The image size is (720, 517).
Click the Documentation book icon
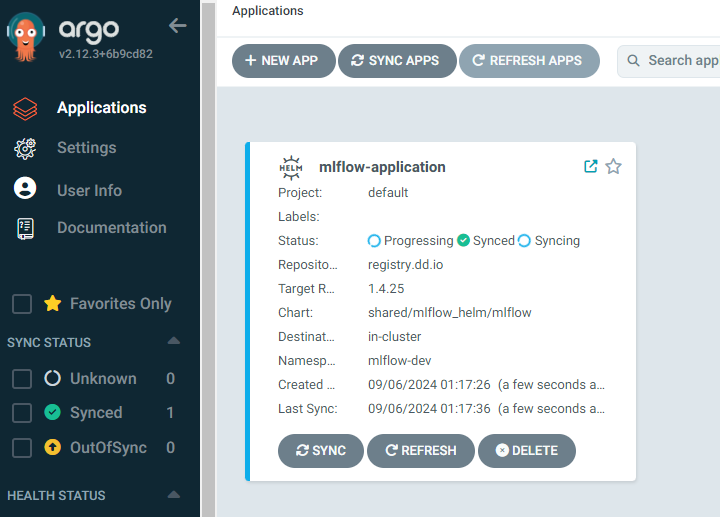point(25,228)
